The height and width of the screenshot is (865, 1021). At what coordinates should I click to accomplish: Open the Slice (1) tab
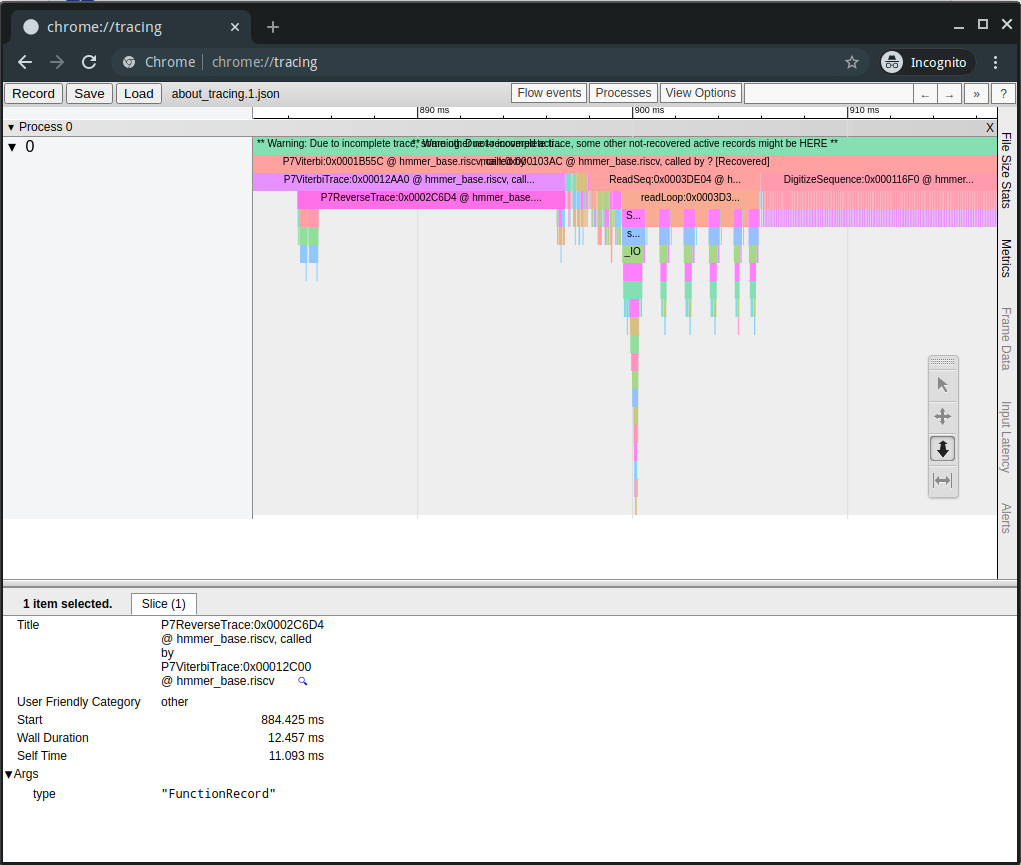tap(164, 604)
